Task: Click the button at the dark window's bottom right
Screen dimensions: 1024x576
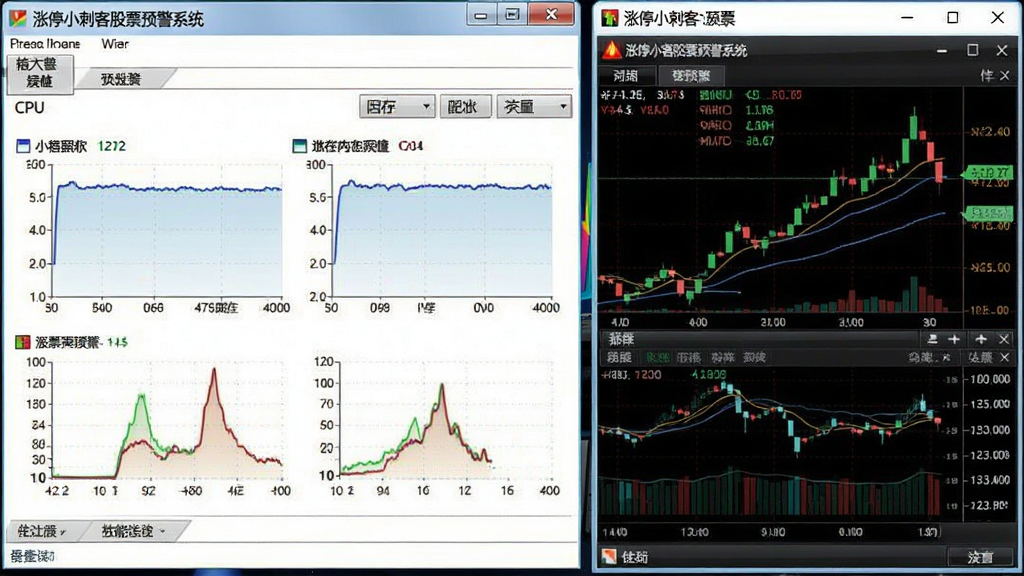Action: click(980, 556)
